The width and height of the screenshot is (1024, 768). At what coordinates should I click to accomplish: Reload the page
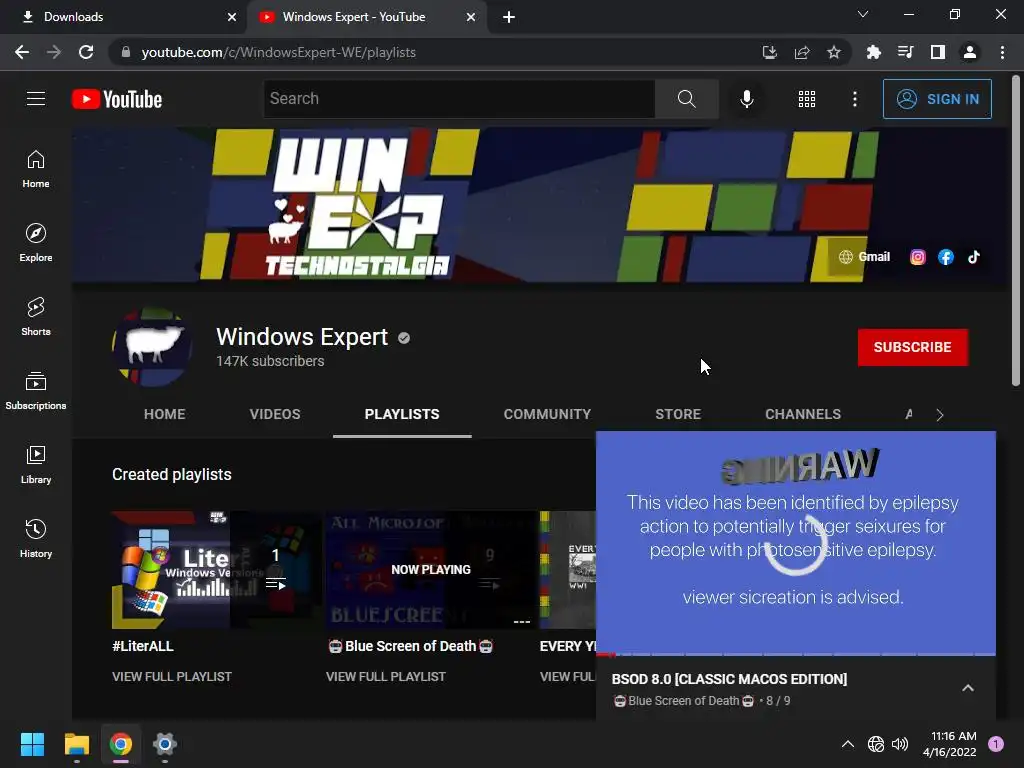click(86, 52)
